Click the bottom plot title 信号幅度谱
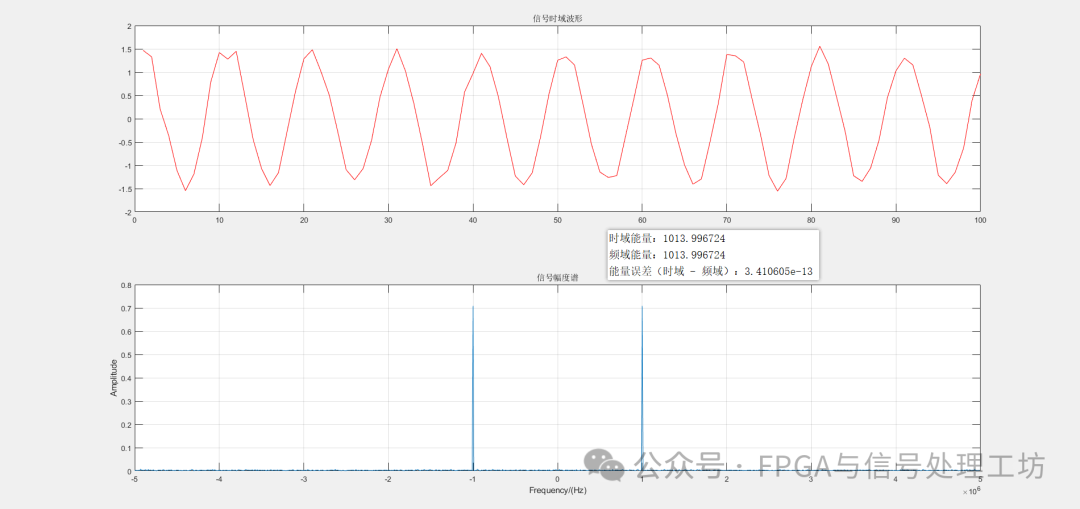Image resolution: width=1080 pixels, height=509 pixels. click(x=557, y=278)
